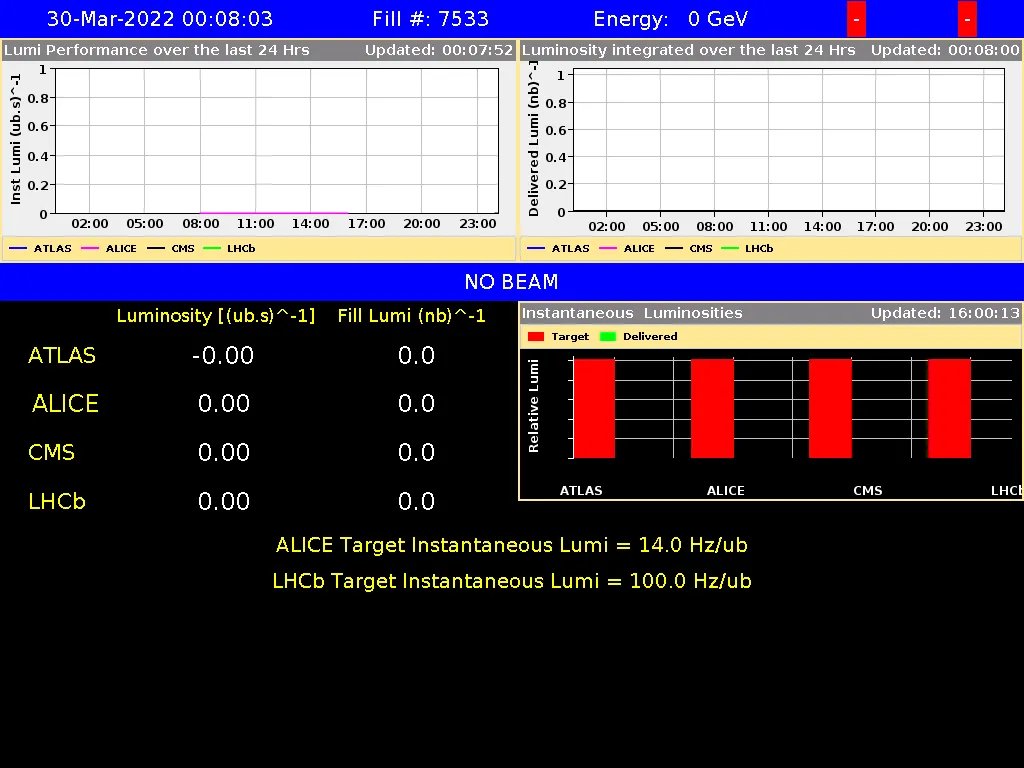Click the ALICE red target bar

point(712,408)
